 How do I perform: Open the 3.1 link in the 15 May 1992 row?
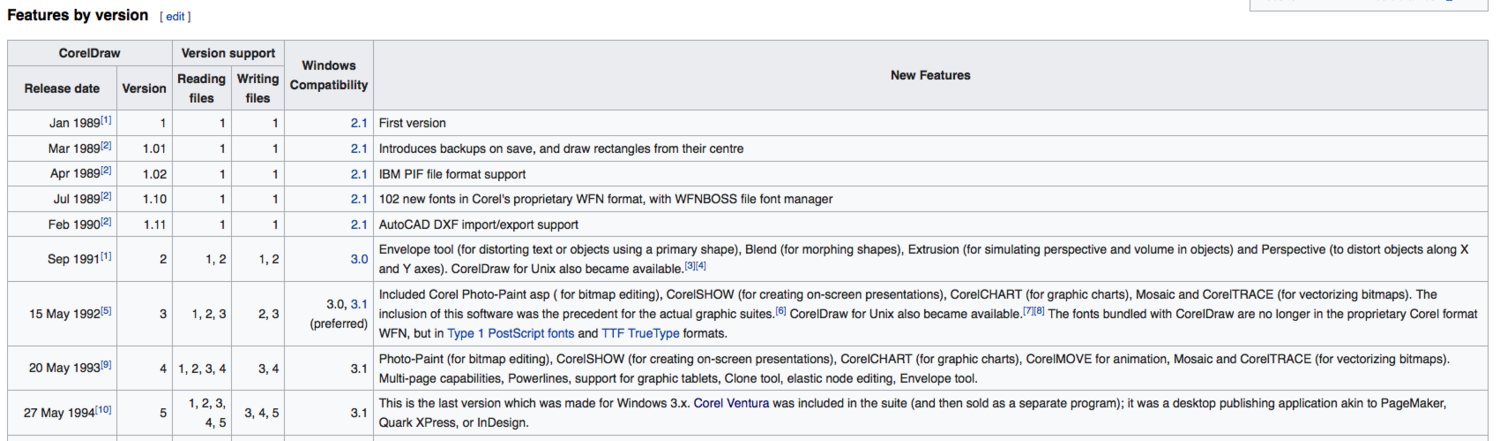click(x=359, y=303)
